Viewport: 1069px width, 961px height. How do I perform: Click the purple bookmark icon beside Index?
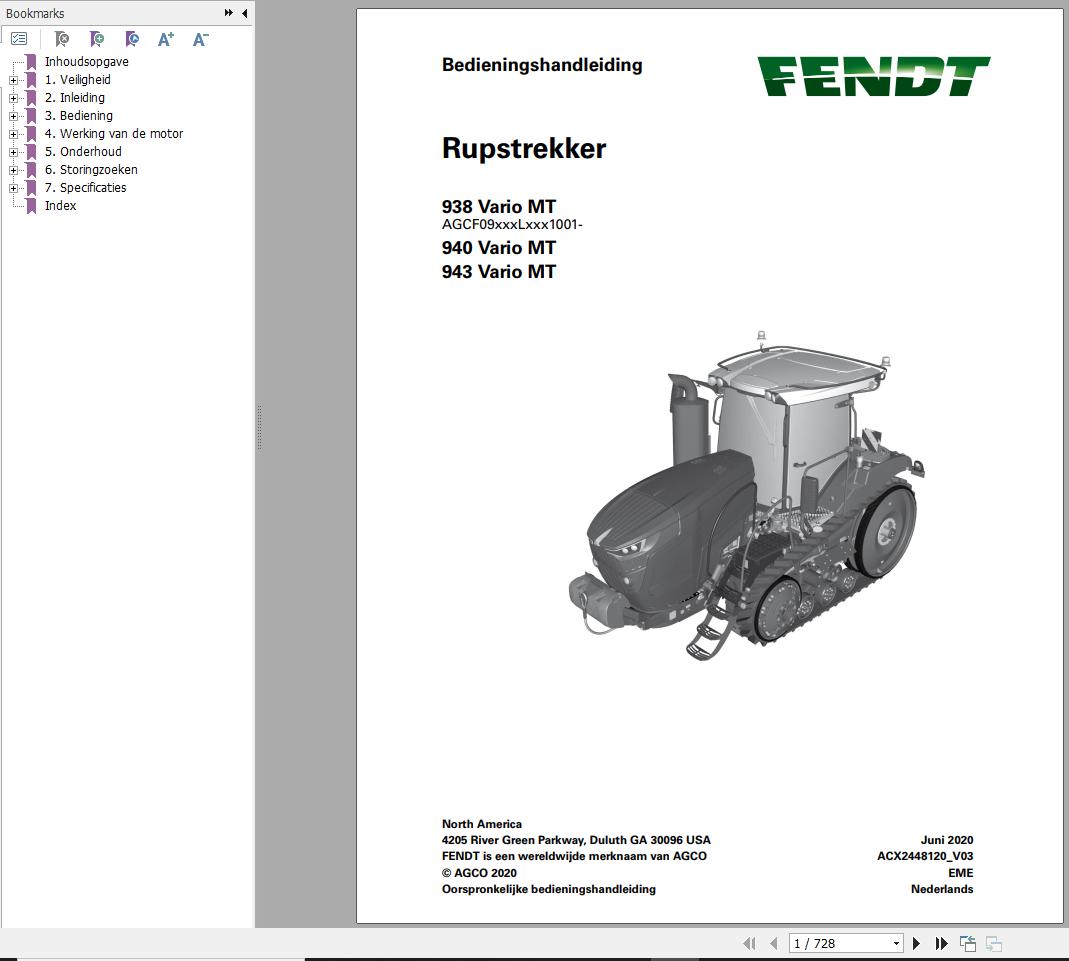click(x=31, y=206)
